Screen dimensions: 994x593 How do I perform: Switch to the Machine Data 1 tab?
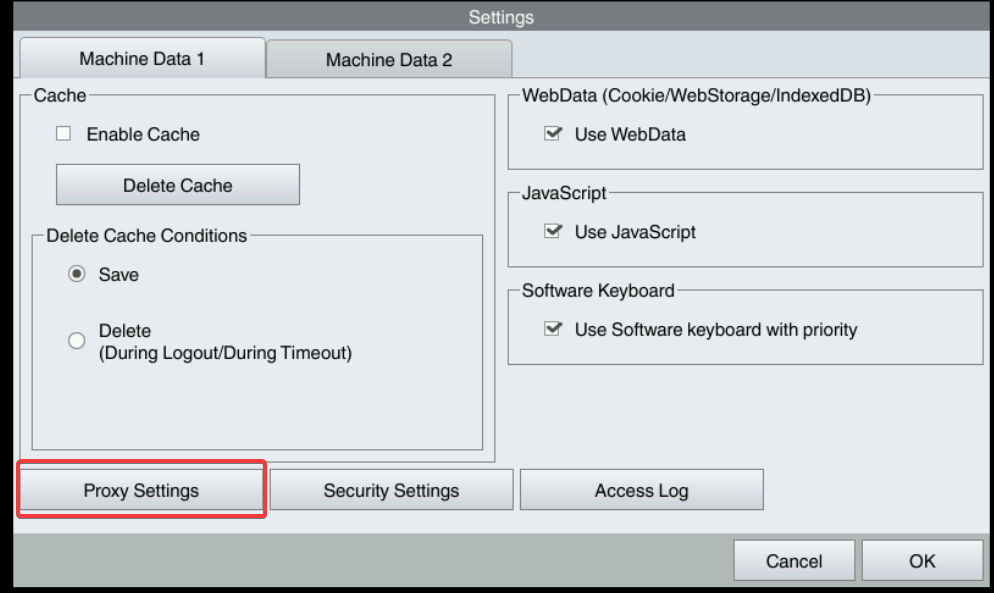click(141, 59)
